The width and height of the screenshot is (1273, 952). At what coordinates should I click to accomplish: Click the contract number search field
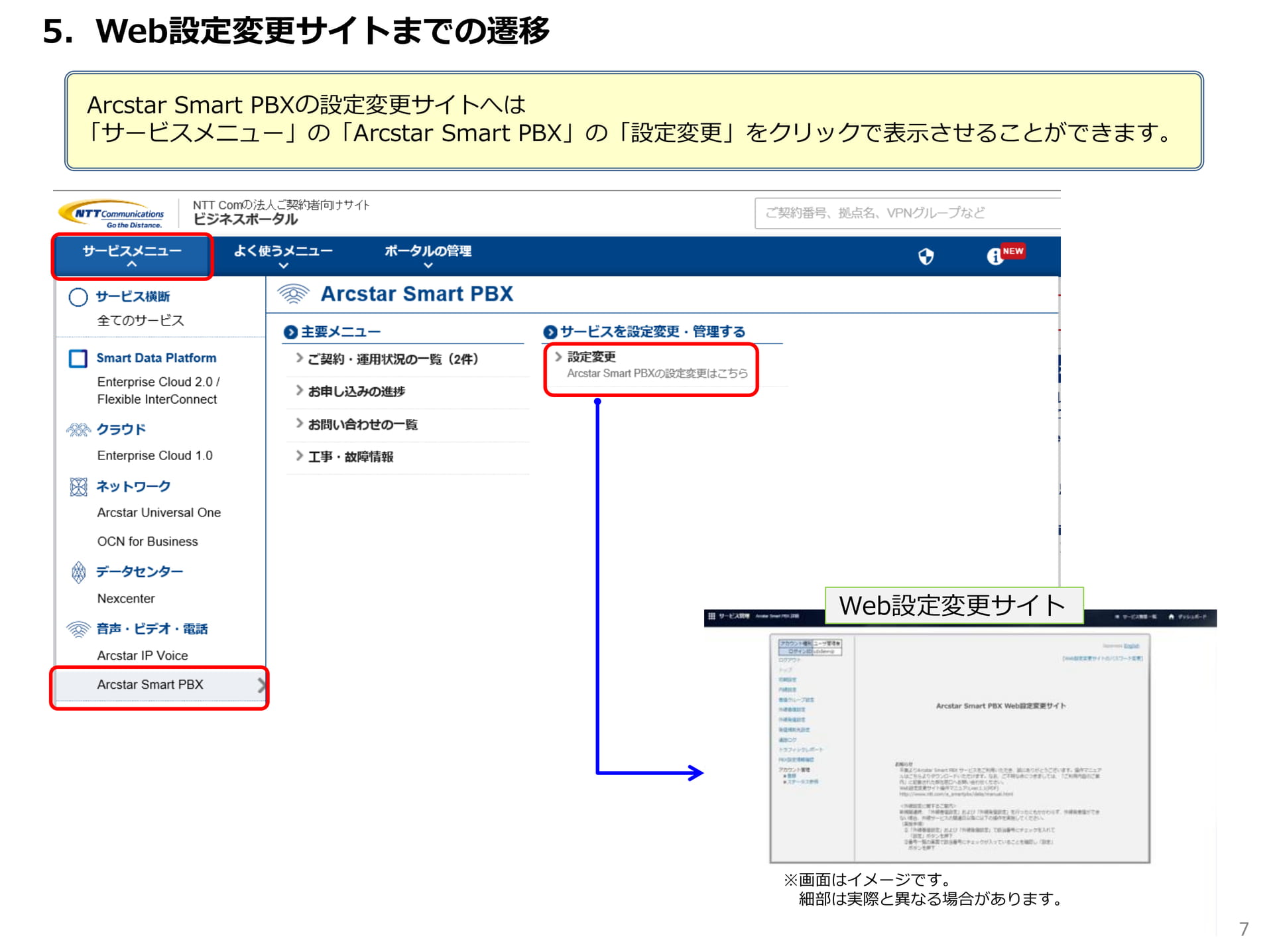pyautogui.click(x=907, y=213)
